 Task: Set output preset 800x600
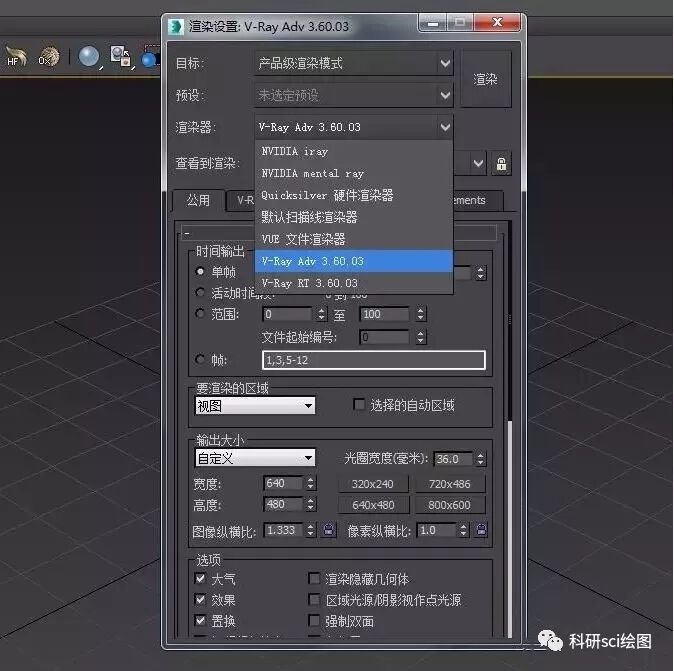point(450,505)
